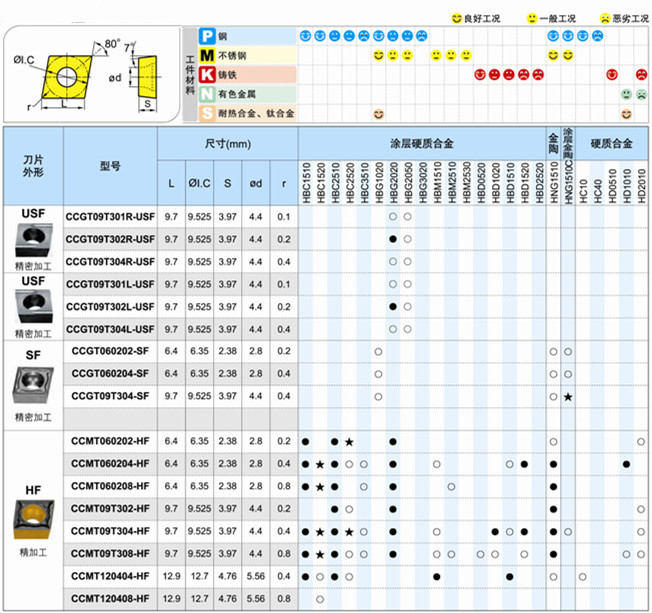This screenshot has width=652, height=613.
Task: Select the 硬质合金 column header
Action: point(612,144)
